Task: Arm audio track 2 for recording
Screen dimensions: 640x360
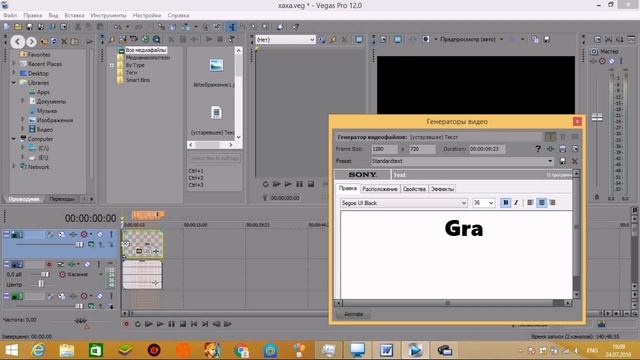Action: [x=49, y=264]
